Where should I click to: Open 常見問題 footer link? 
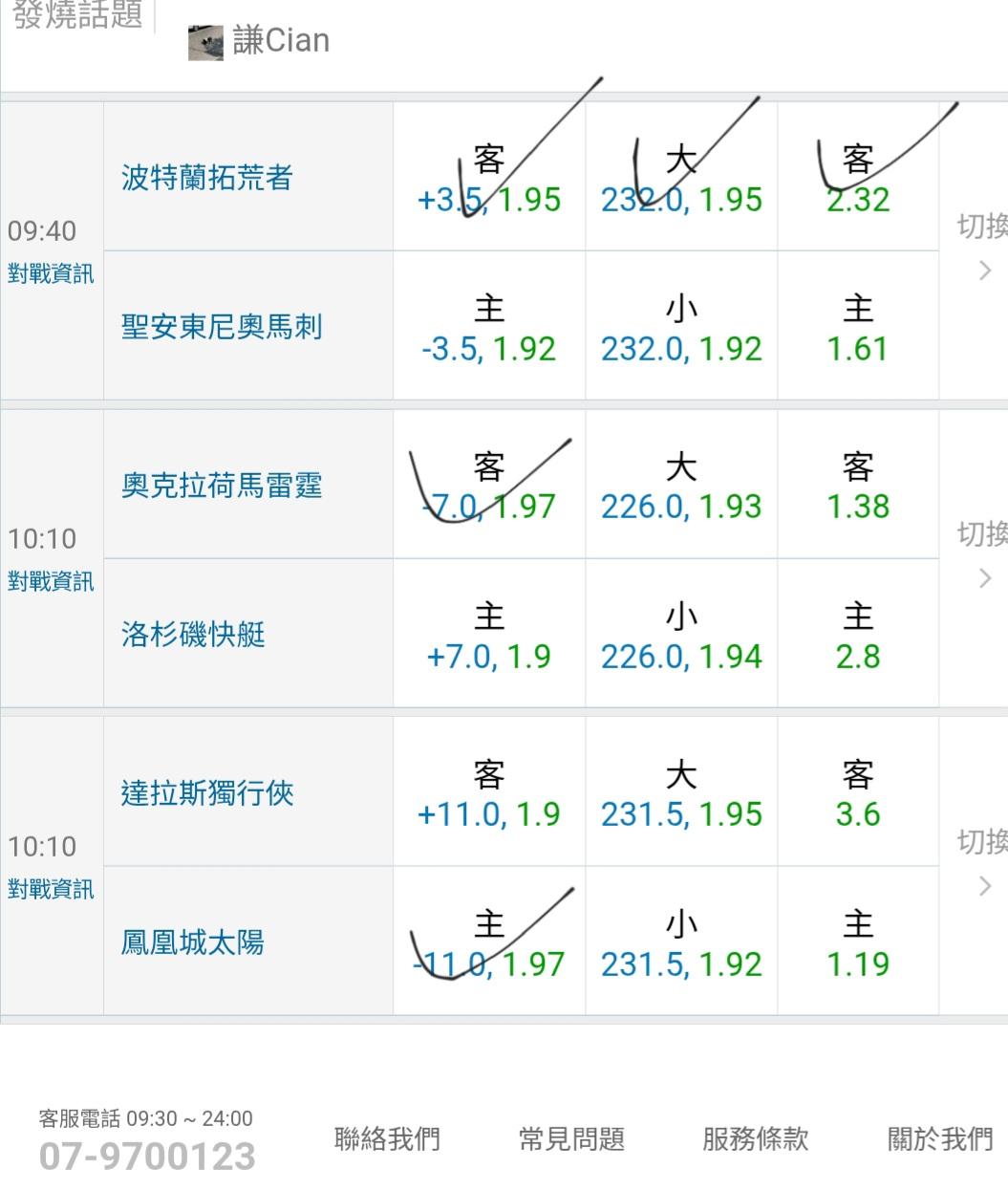[x=571, y=1138]
